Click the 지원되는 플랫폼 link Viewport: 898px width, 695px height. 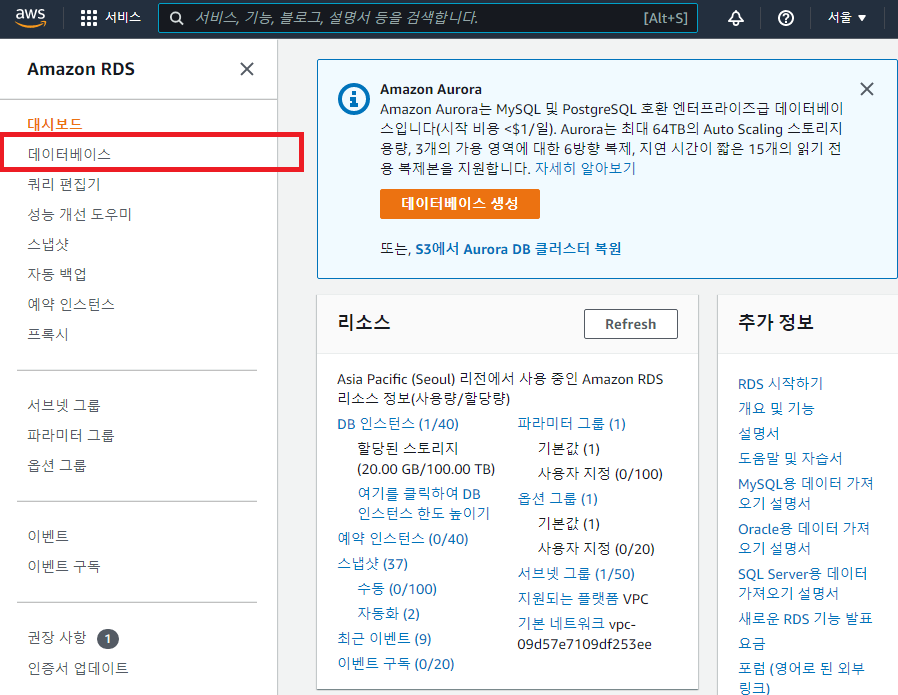tap(568, 599)
